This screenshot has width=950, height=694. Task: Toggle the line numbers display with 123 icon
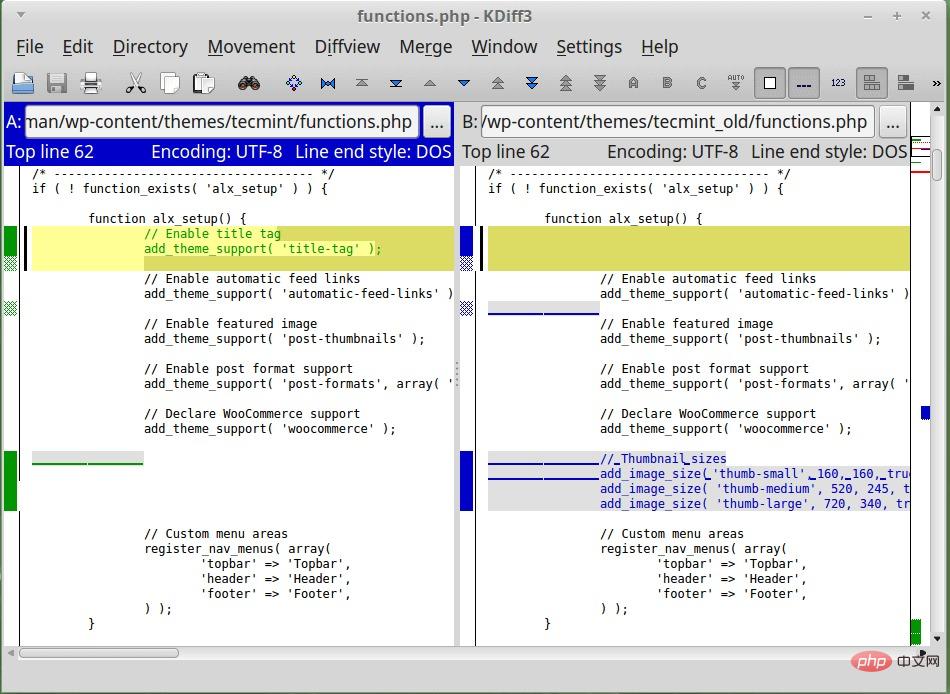pos(837,83)
